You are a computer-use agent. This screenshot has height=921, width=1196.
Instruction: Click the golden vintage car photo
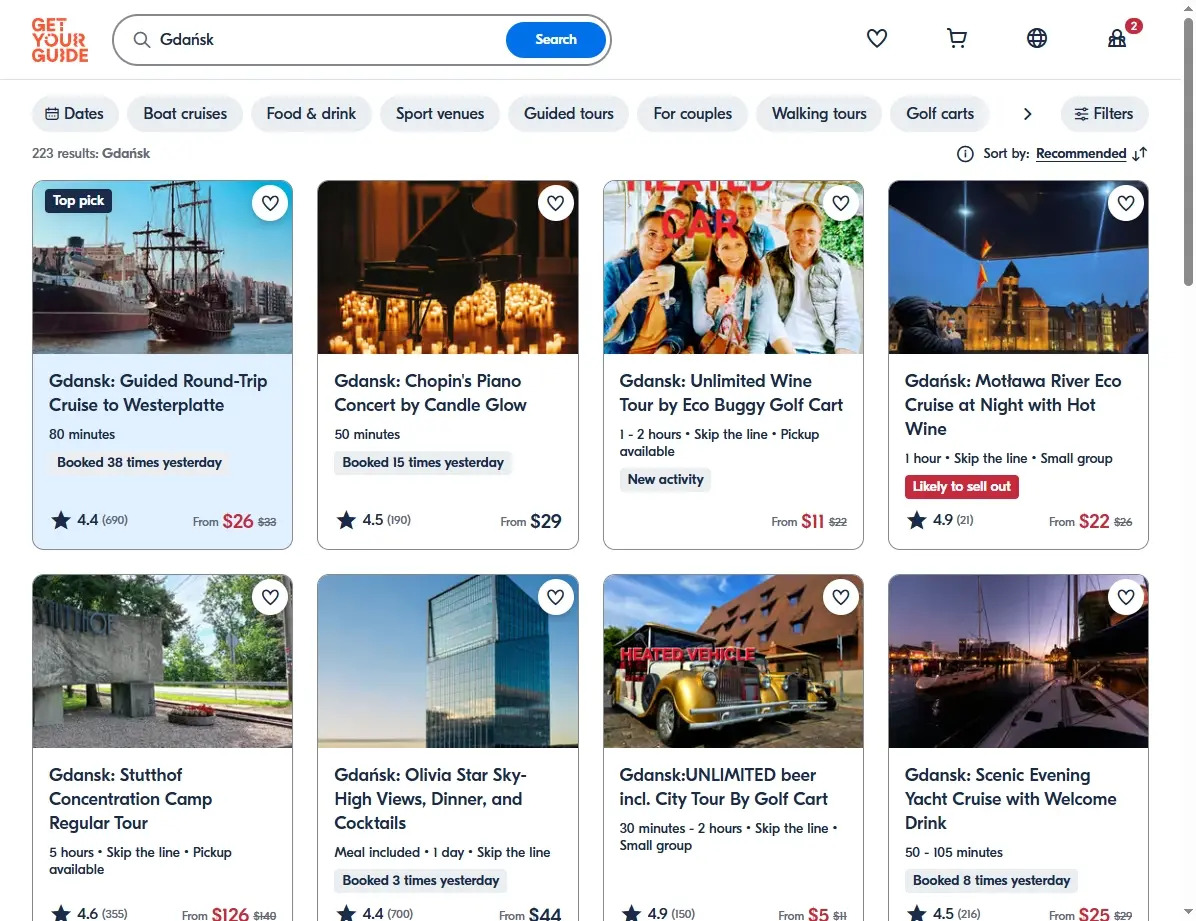(733, 661)
